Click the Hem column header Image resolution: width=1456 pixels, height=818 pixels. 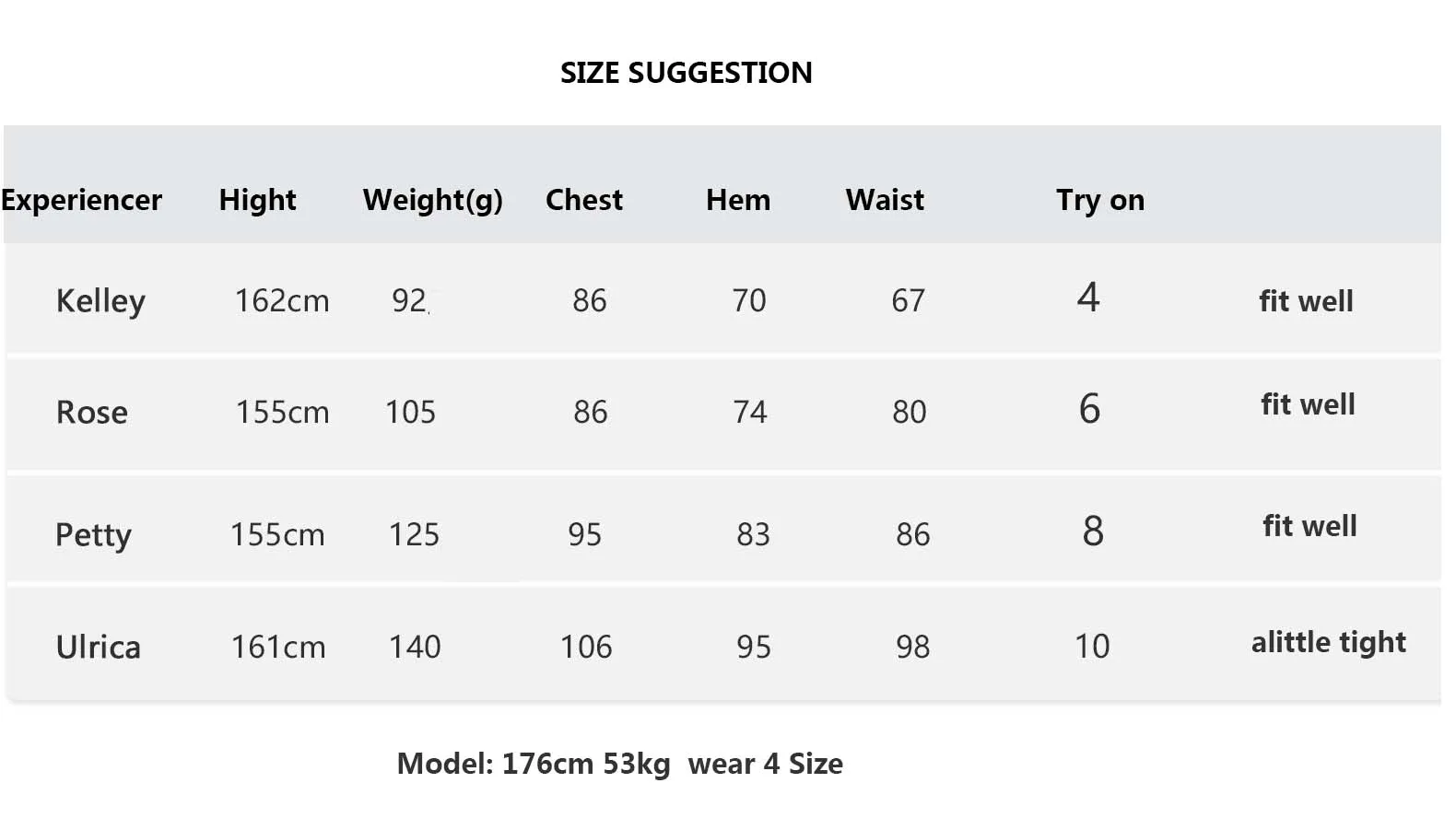pyautogui.click(x=737, y=200)
